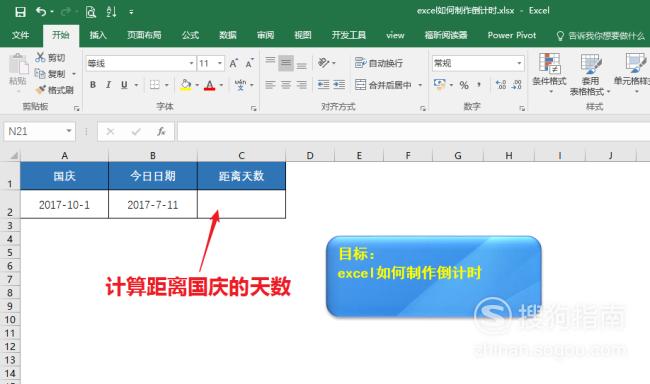Switch to the 公式 tab
Image resolution: width=650 pixels, height=384 pixels.
pos(191,35)
